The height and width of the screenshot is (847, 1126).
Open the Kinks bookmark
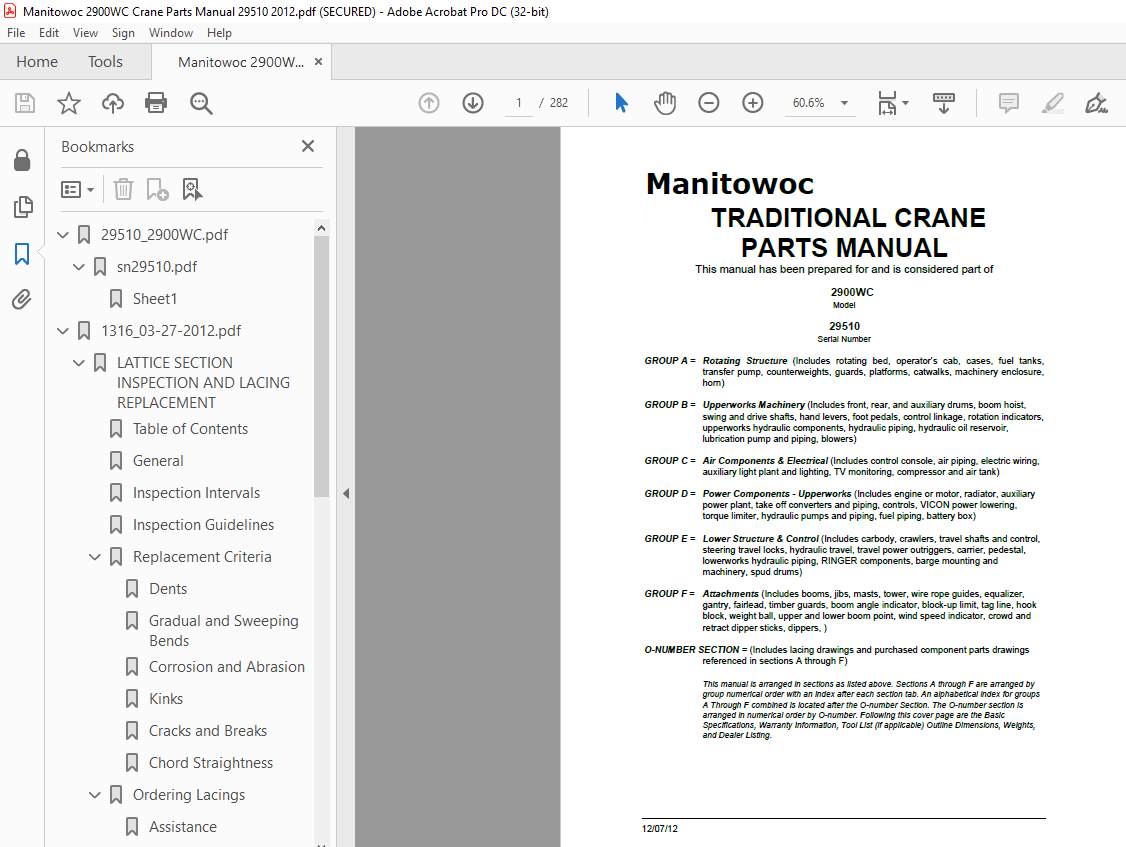point(165,699)
